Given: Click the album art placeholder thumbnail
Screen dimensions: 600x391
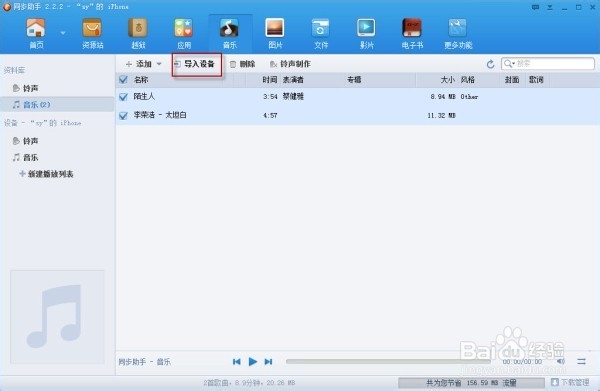Looking at the screenshot, I should pos(57,317).
